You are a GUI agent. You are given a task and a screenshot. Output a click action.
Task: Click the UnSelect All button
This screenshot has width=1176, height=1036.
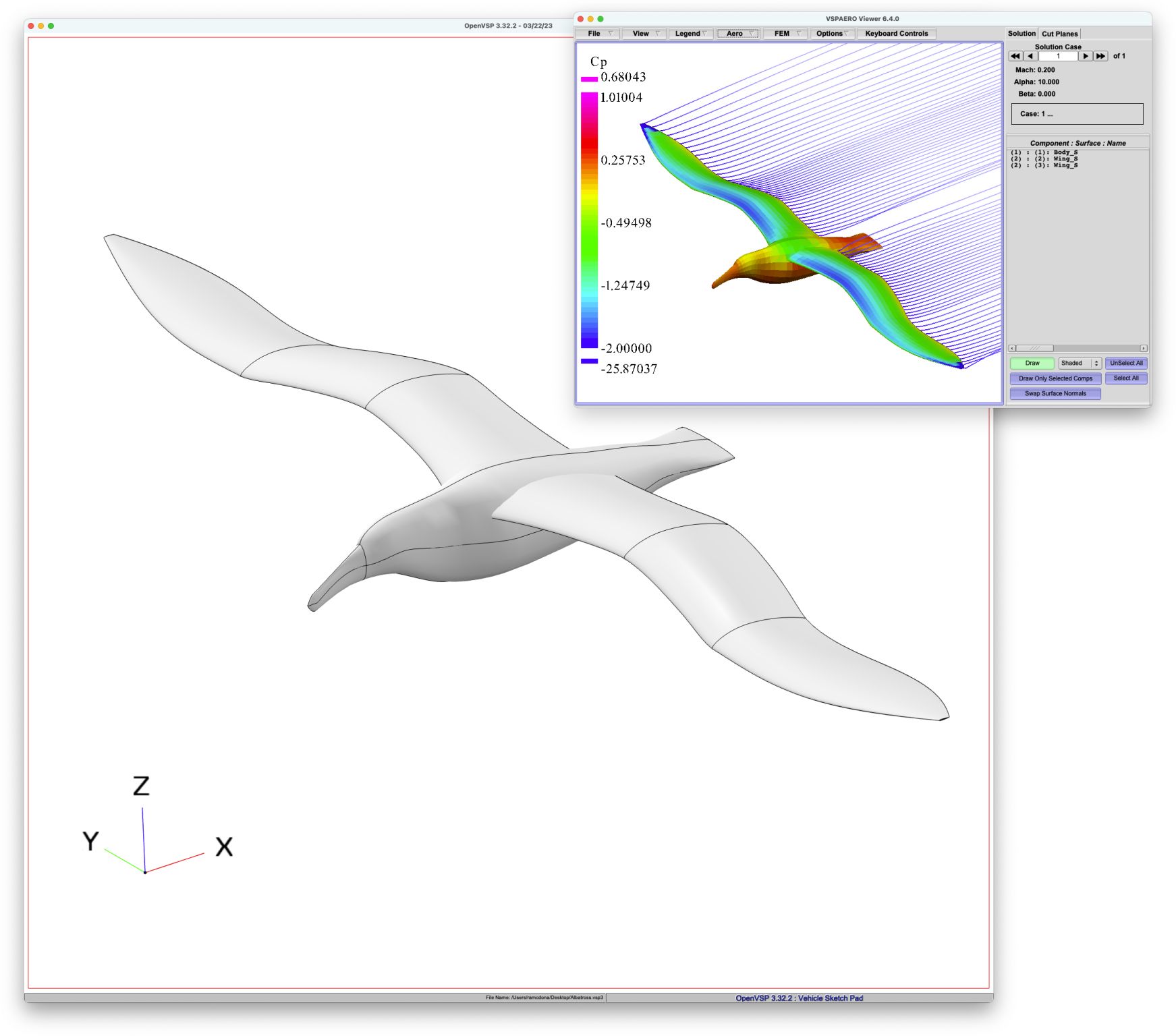(x=1126, y=364)
